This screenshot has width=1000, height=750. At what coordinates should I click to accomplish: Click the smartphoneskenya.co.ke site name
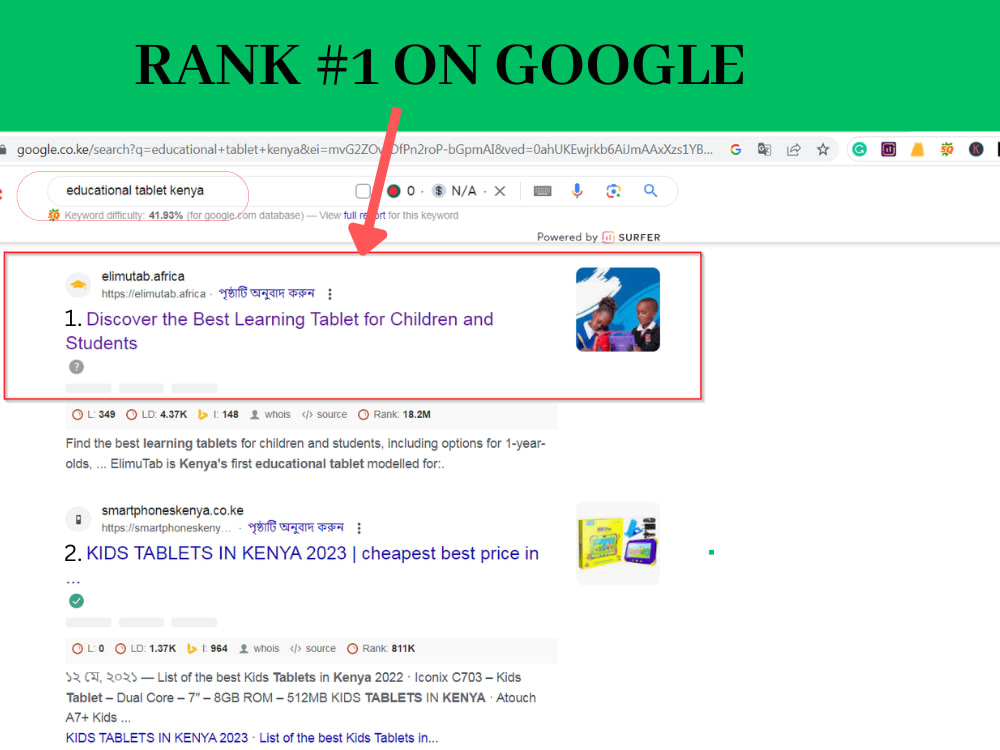(172, 511)
